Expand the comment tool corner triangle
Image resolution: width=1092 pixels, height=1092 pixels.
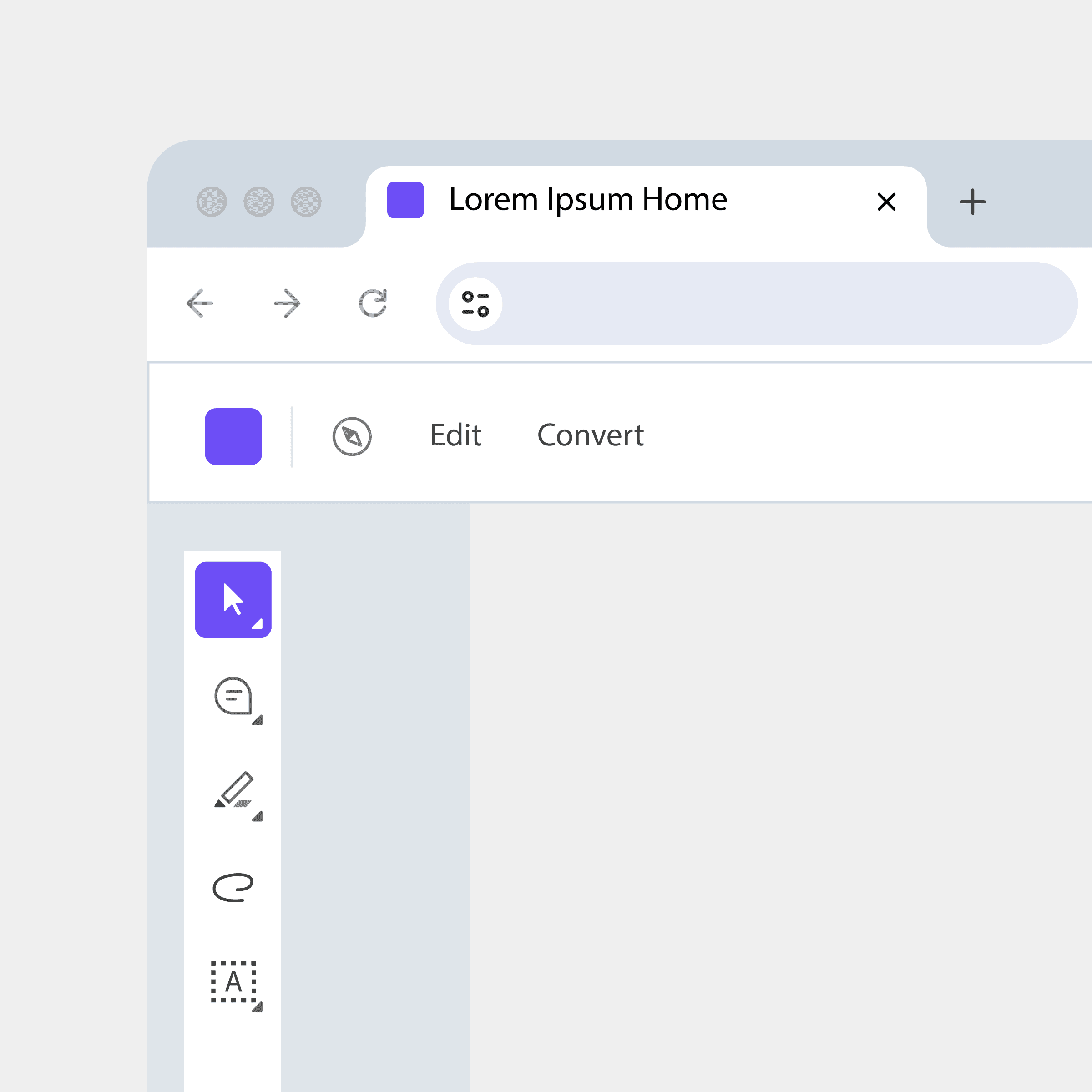click(x=258, y=720)
